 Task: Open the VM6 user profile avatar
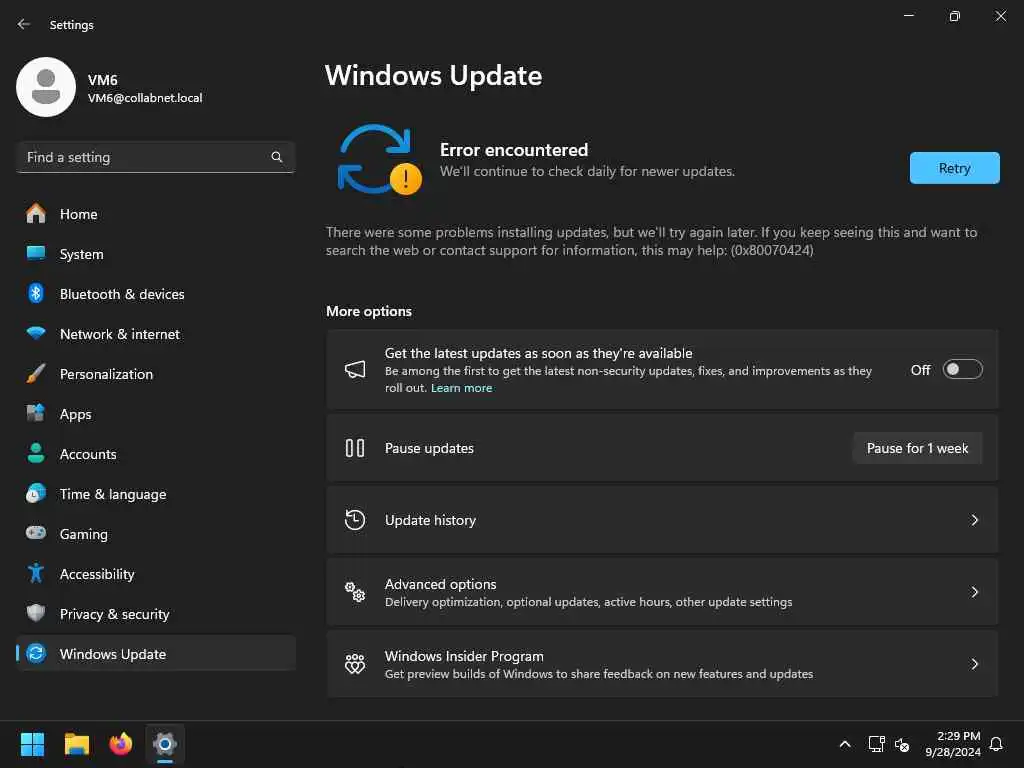pos(46,87)
